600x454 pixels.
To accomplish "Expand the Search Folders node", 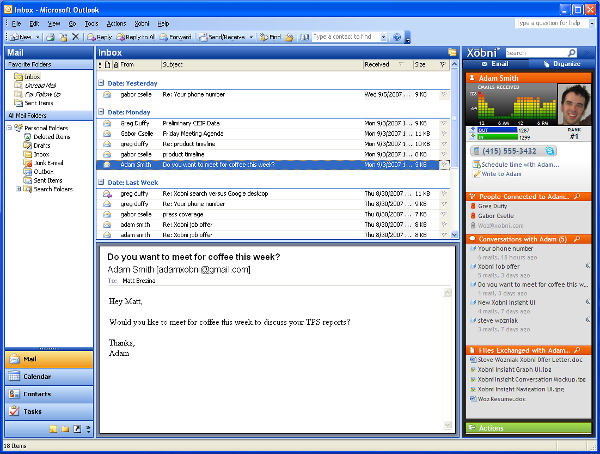I will pyautogui.click(x=18, y=189).
